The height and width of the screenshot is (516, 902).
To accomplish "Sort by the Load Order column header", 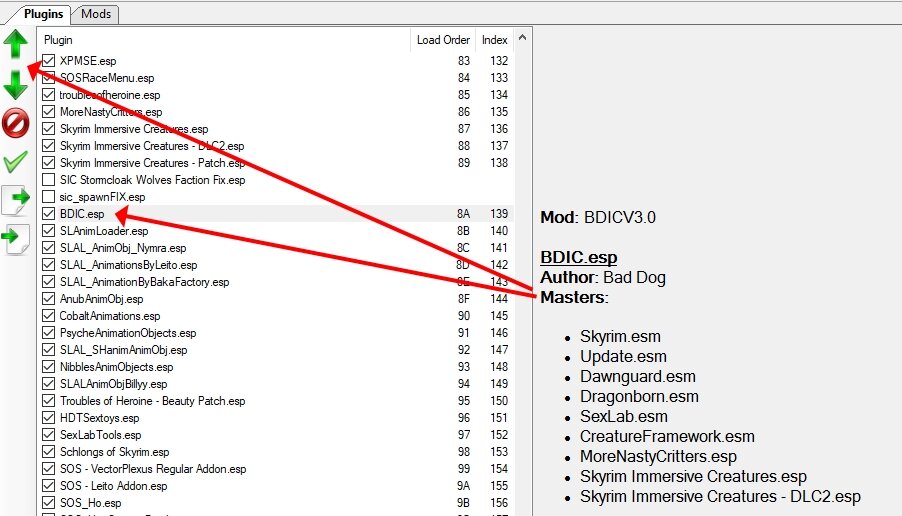I will 443,40.
